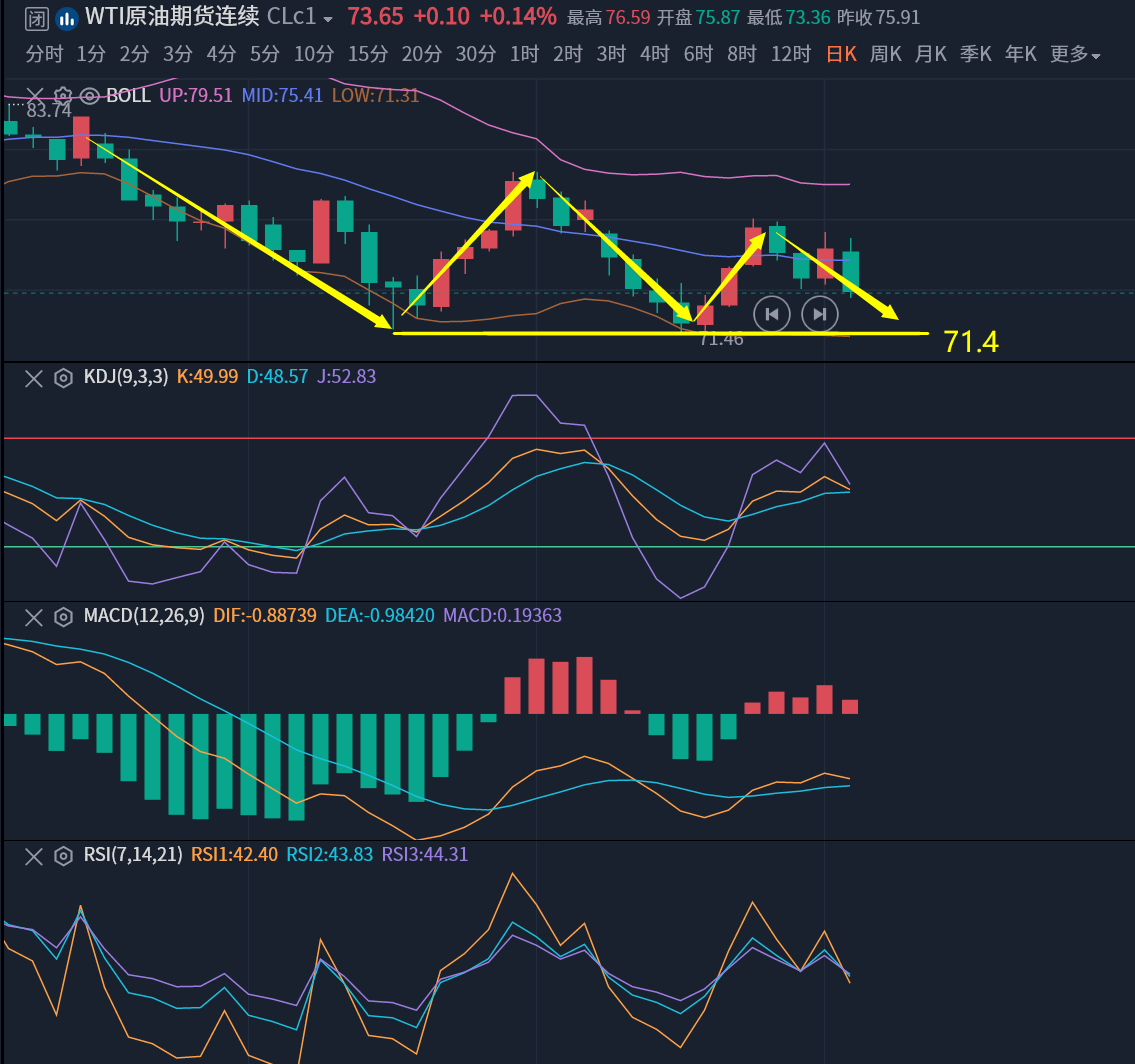Open MACD indicator settings hexagon icon
Image resolution: width=1135 pixels, height=1064 pixels.
point(64,617)
